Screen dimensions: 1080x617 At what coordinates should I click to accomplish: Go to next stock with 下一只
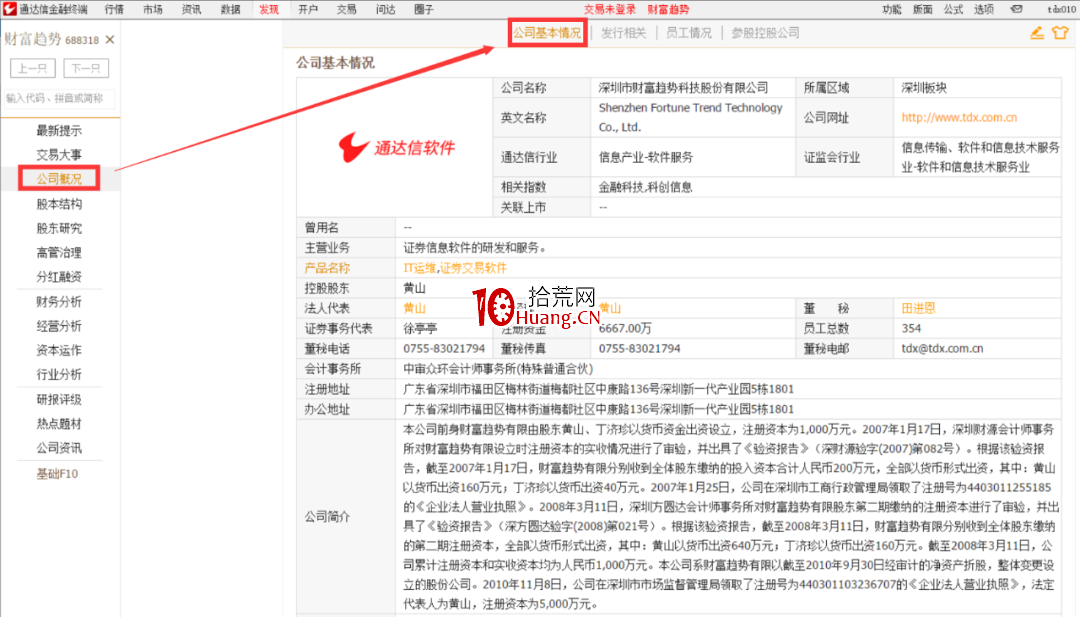click(x=86, y=68)
